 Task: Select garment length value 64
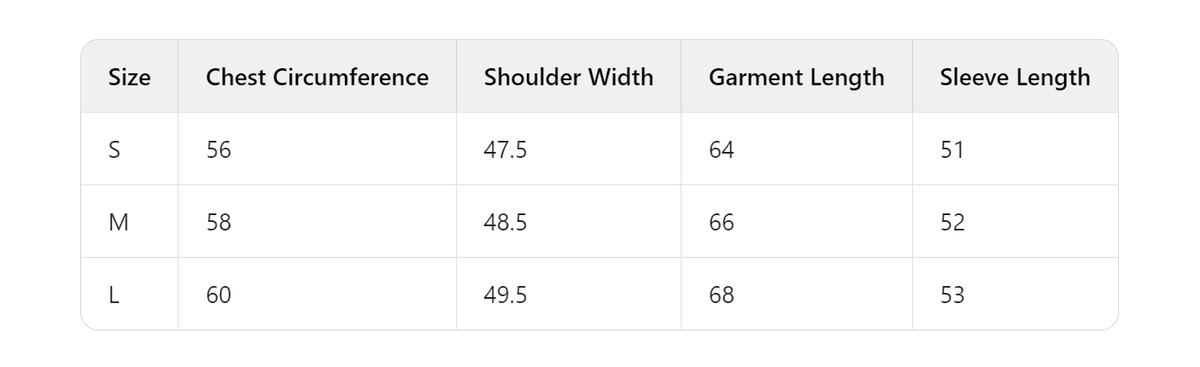click(721, 150)
